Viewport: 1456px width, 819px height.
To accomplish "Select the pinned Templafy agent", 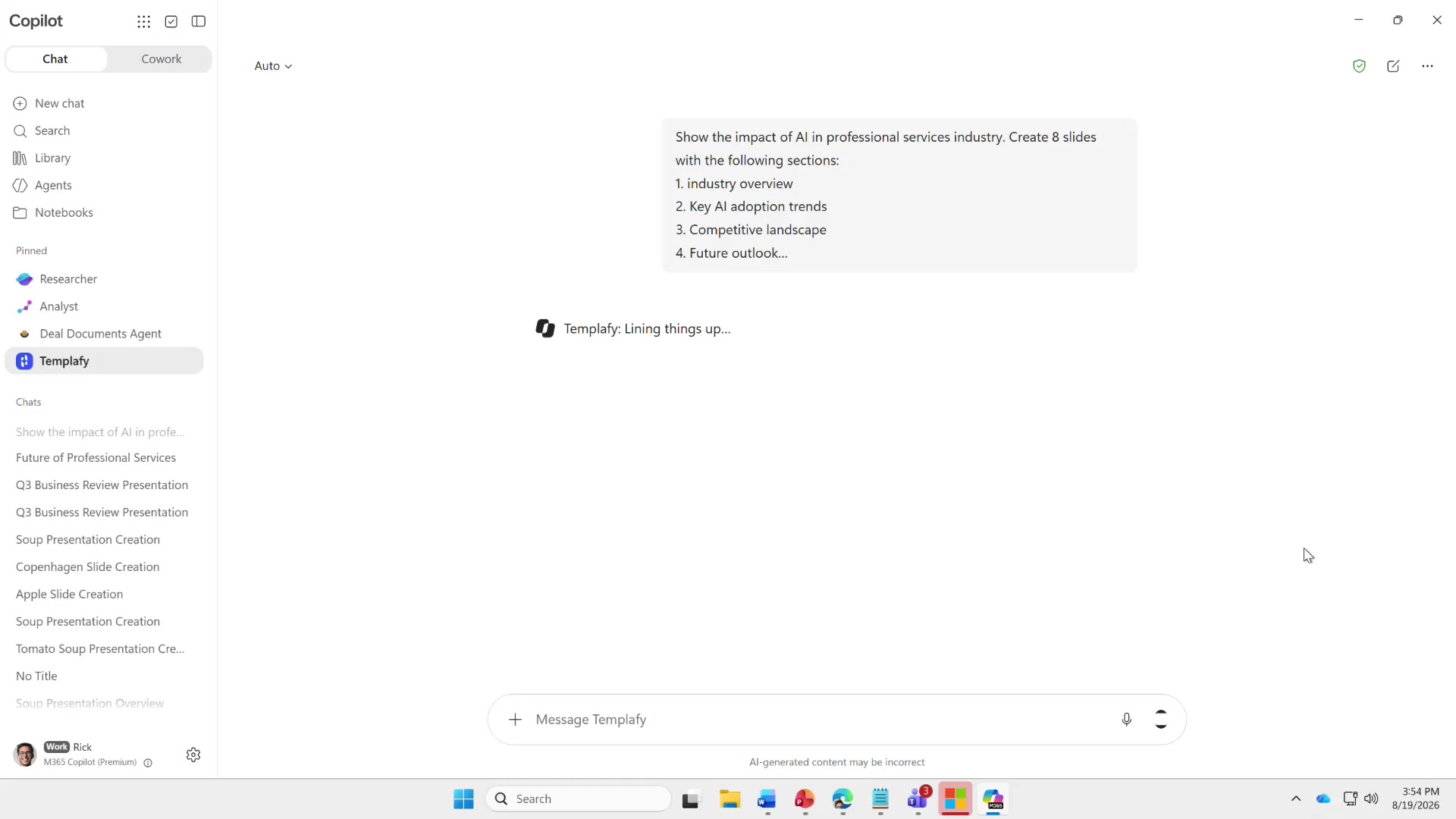I will pyautogui.click(x=105, y=361).
